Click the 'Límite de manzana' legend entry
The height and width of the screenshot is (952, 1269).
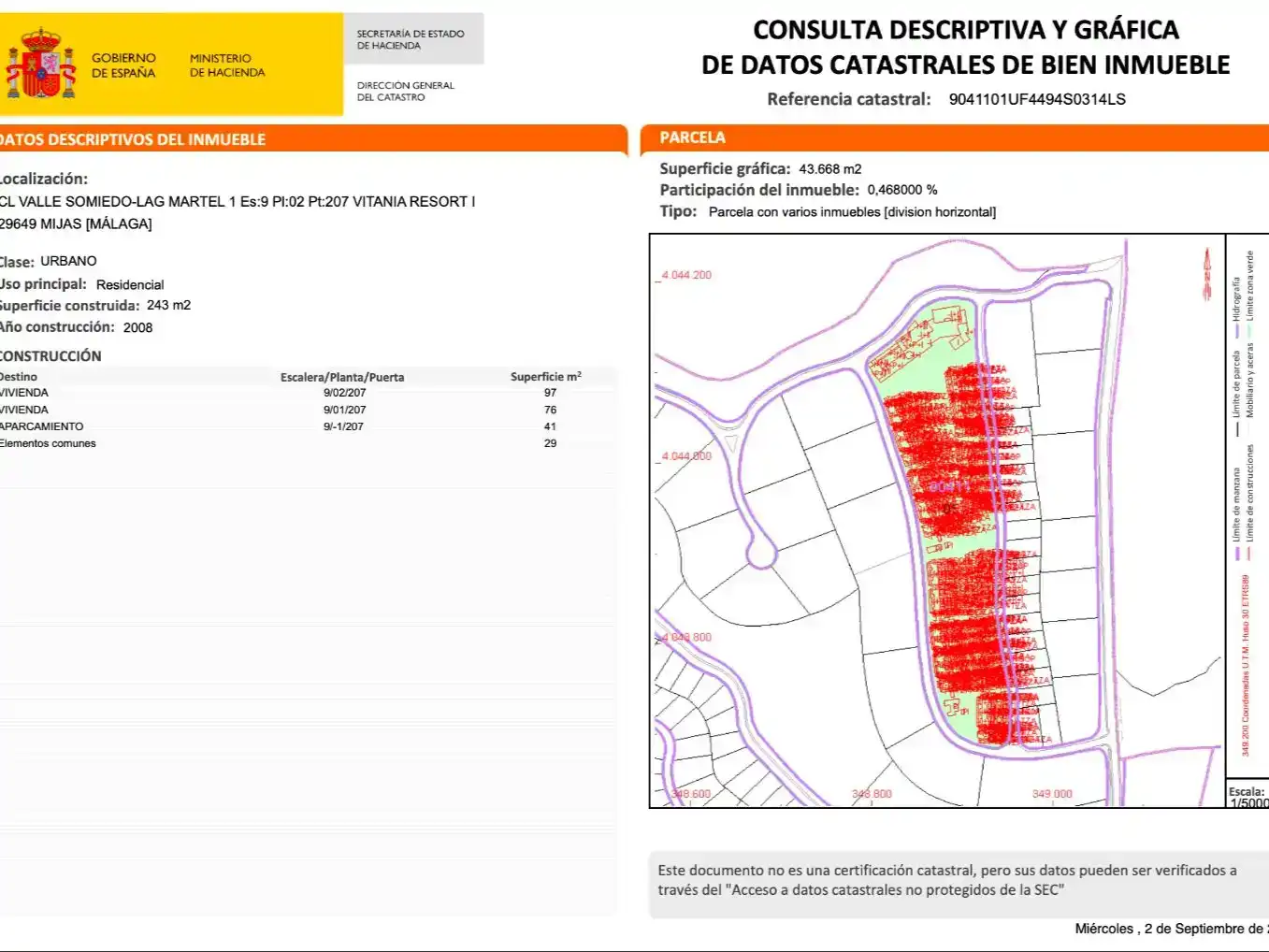coord(1236,512)
